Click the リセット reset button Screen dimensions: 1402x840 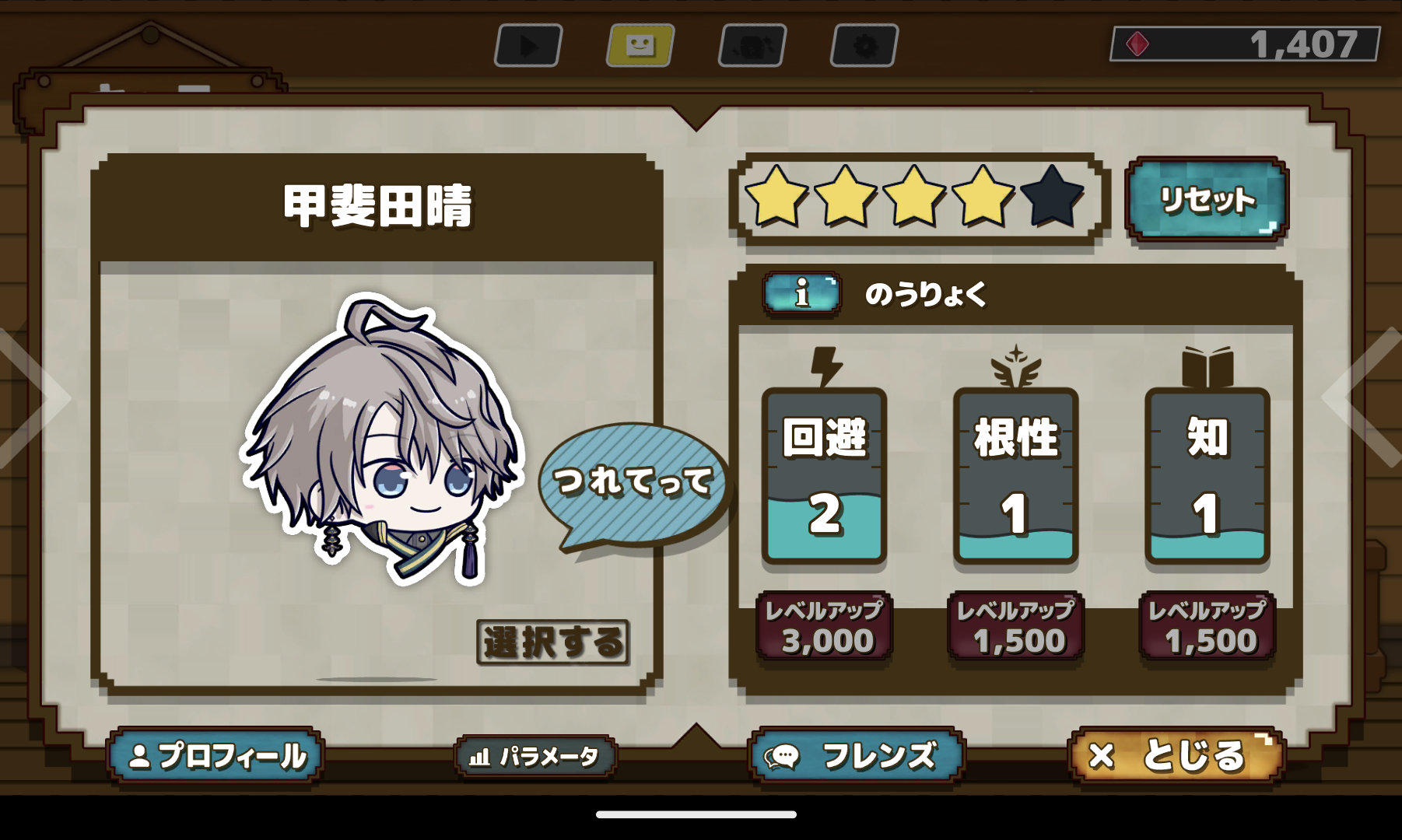coord(1207,200)
